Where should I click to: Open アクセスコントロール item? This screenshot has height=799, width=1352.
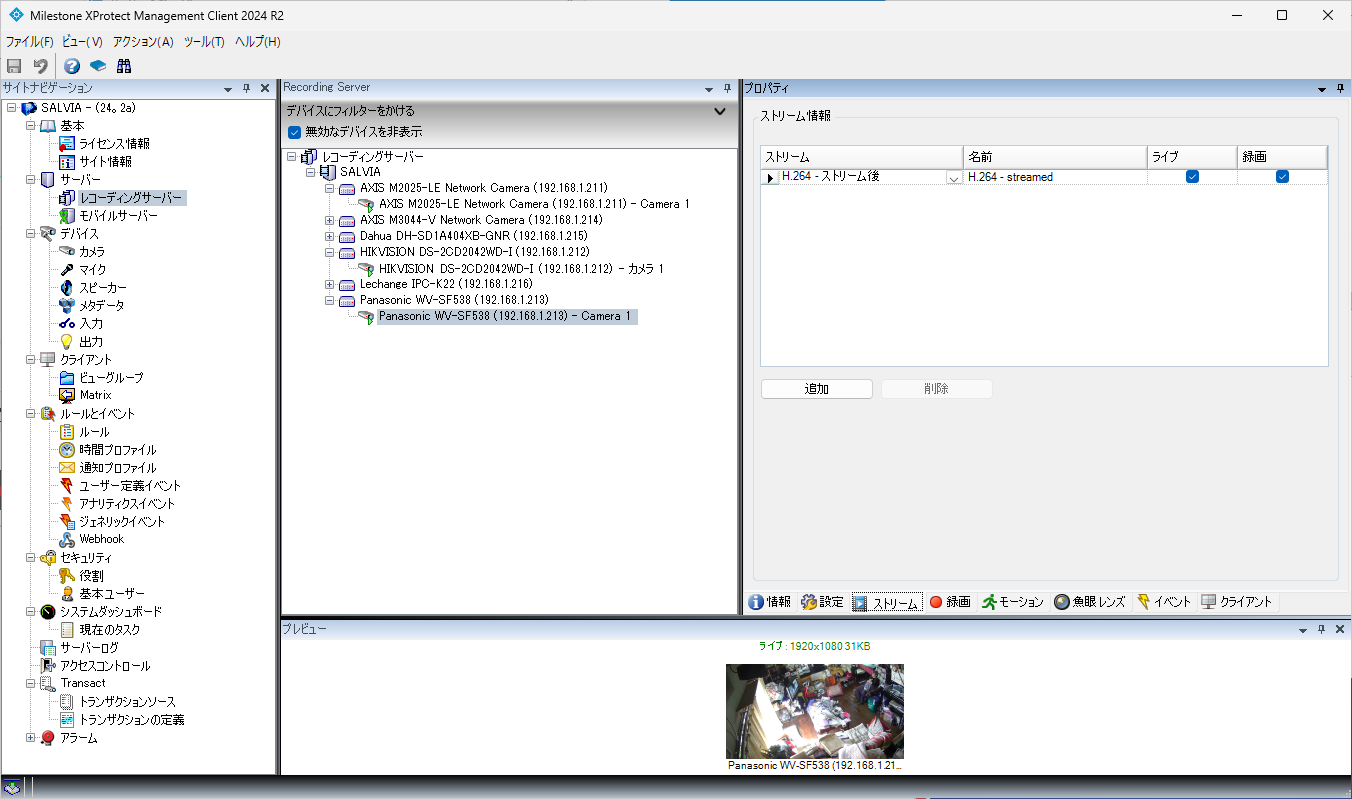point(105,666)
